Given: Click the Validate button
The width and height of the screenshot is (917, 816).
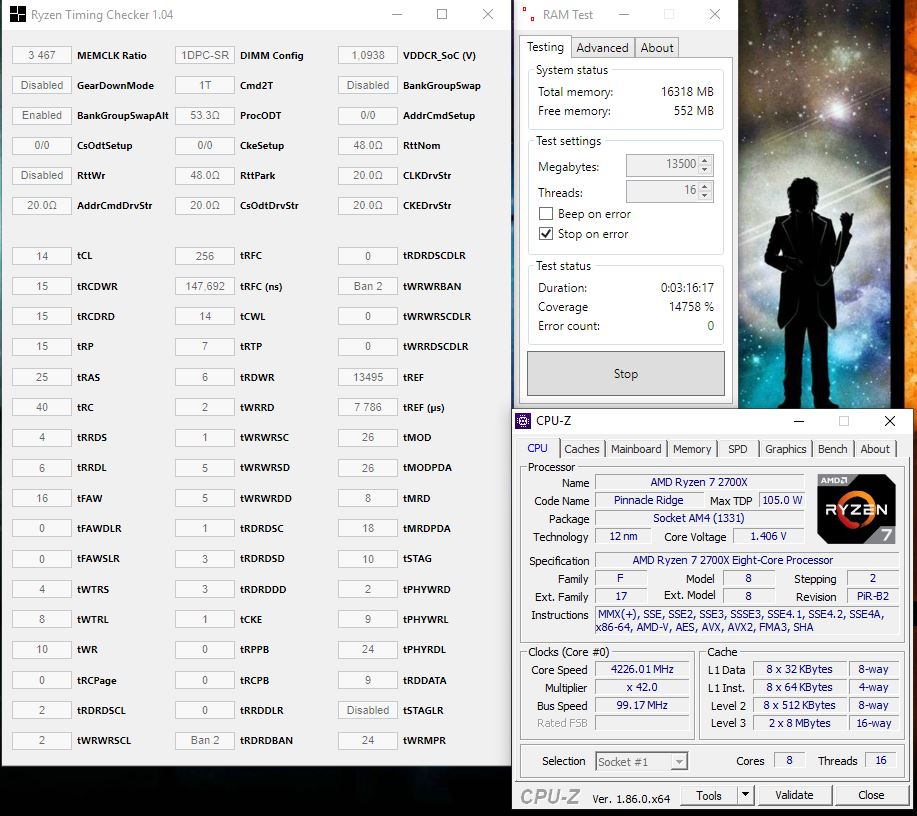Looking at the screenshot, I should (x=794, y=795).
